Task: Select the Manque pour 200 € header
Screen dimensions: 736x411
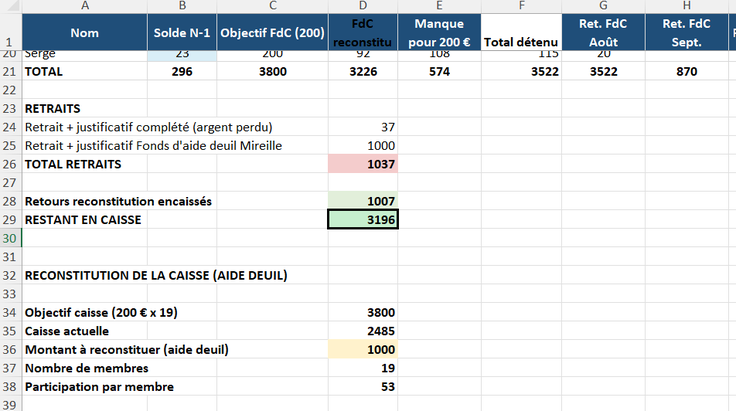Action: point(439,32)
